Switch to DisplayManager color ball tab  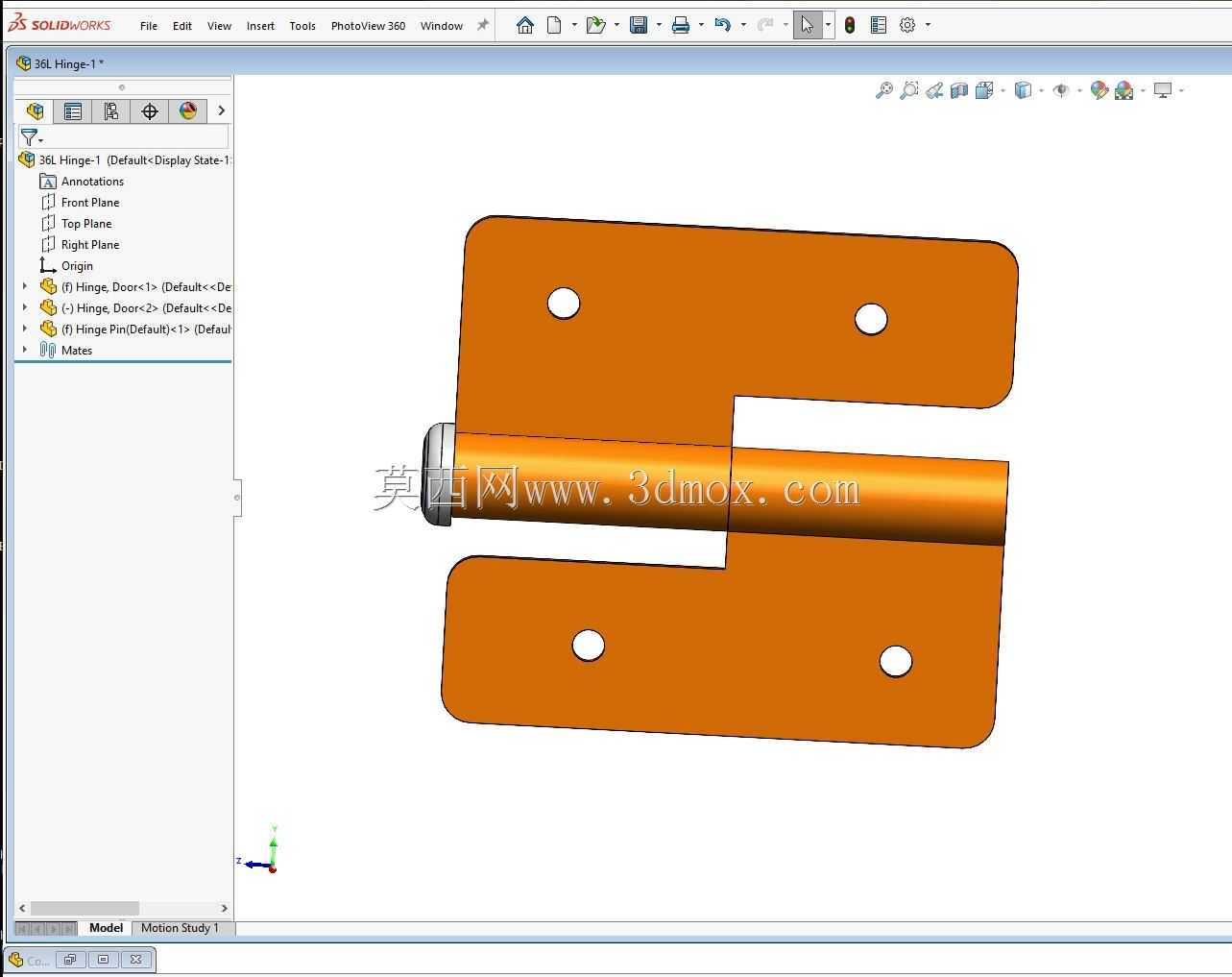[188, 111]
